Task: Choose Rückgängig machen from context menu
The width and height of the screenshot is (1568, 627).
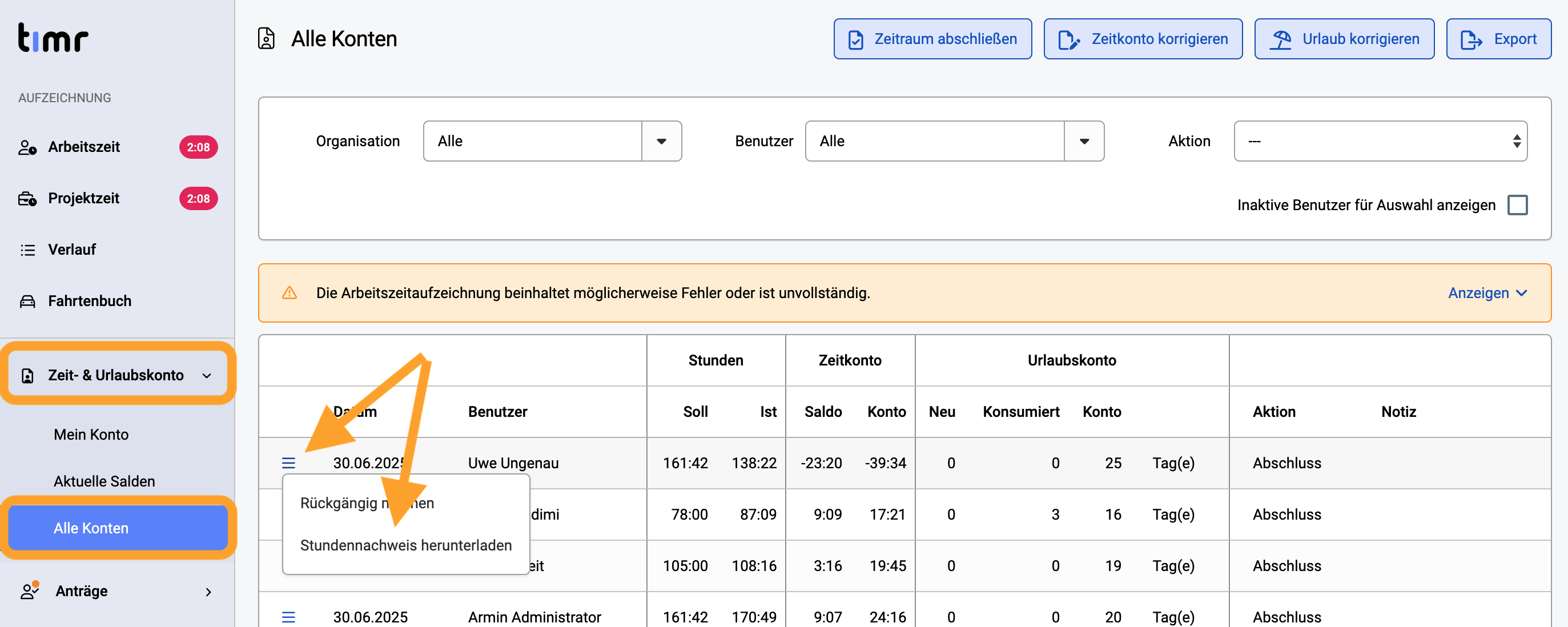Action: pyautogui.click(x=367, y=504)
